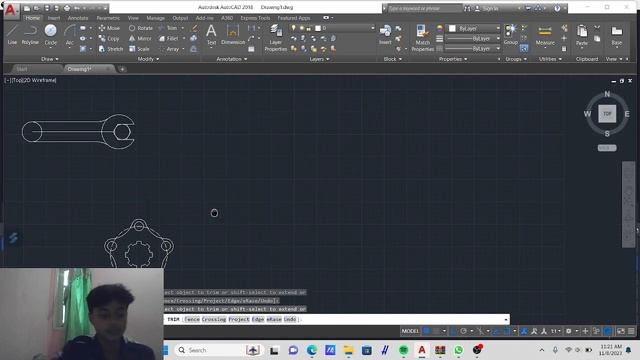Activate the Copy command
This screenshot has height=360, width=640.
pos(109,38)
